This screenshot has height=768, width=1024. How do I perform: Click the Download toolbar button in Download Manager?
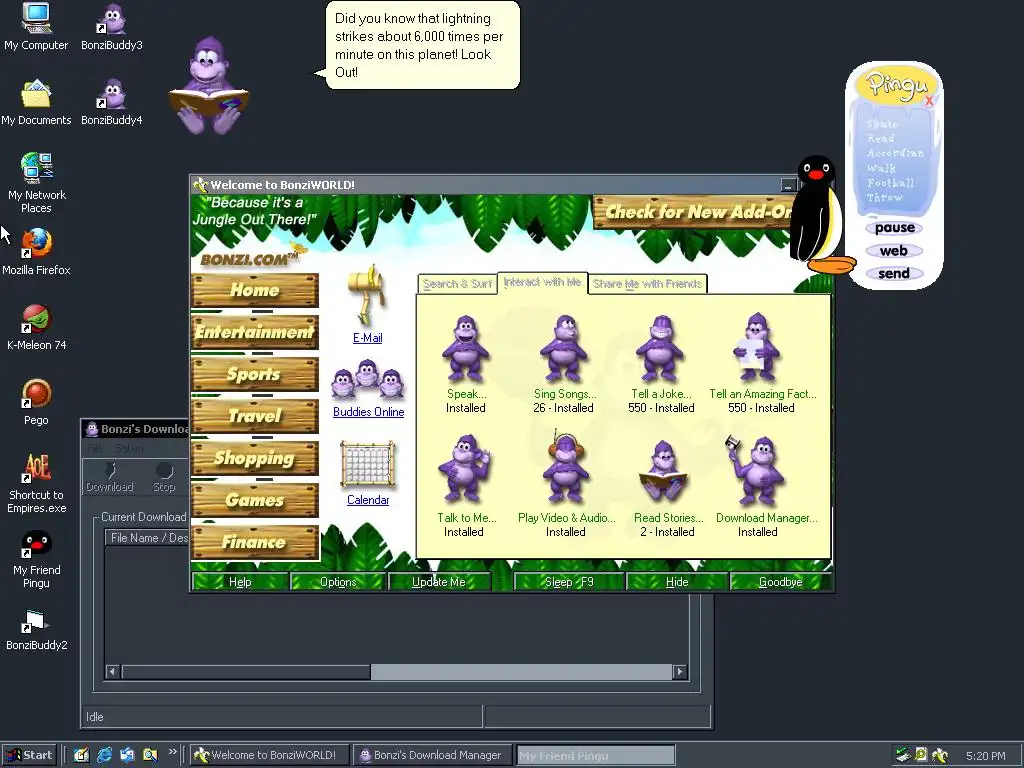(x=110, y=478)
